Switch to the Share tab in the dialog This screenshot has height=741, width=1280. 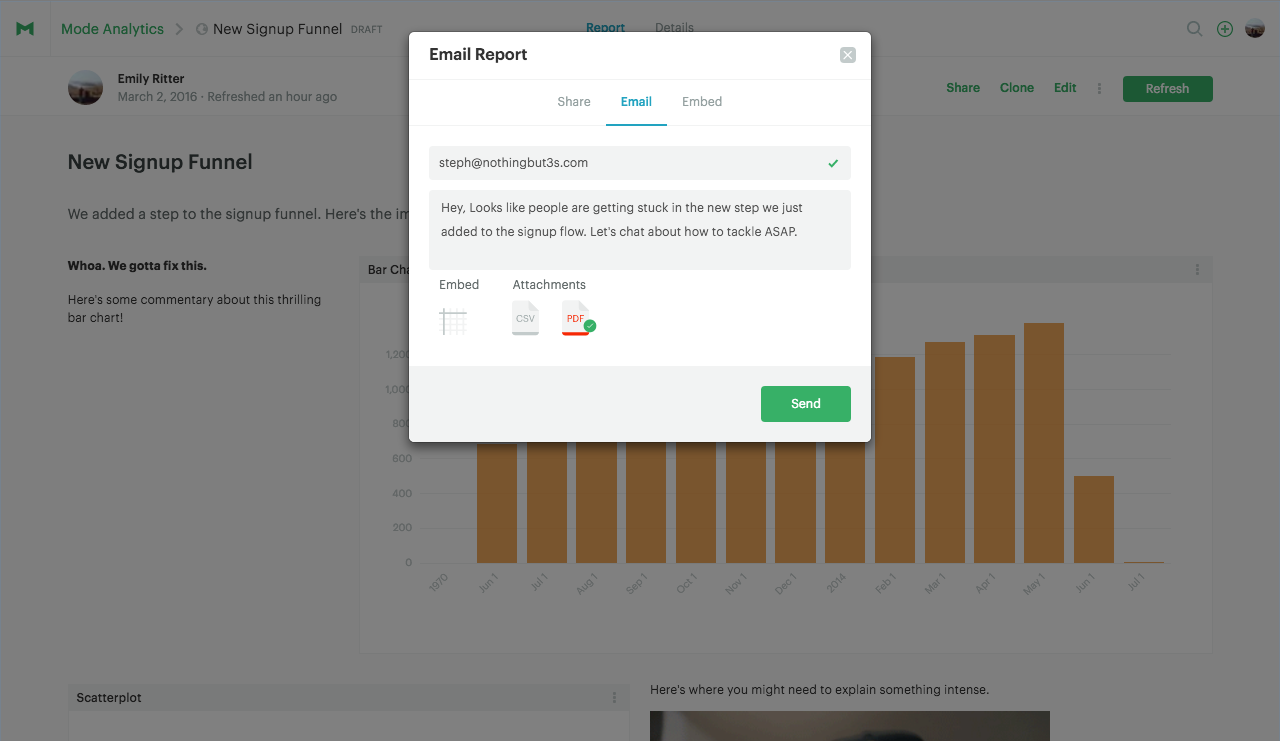(574, 102)
